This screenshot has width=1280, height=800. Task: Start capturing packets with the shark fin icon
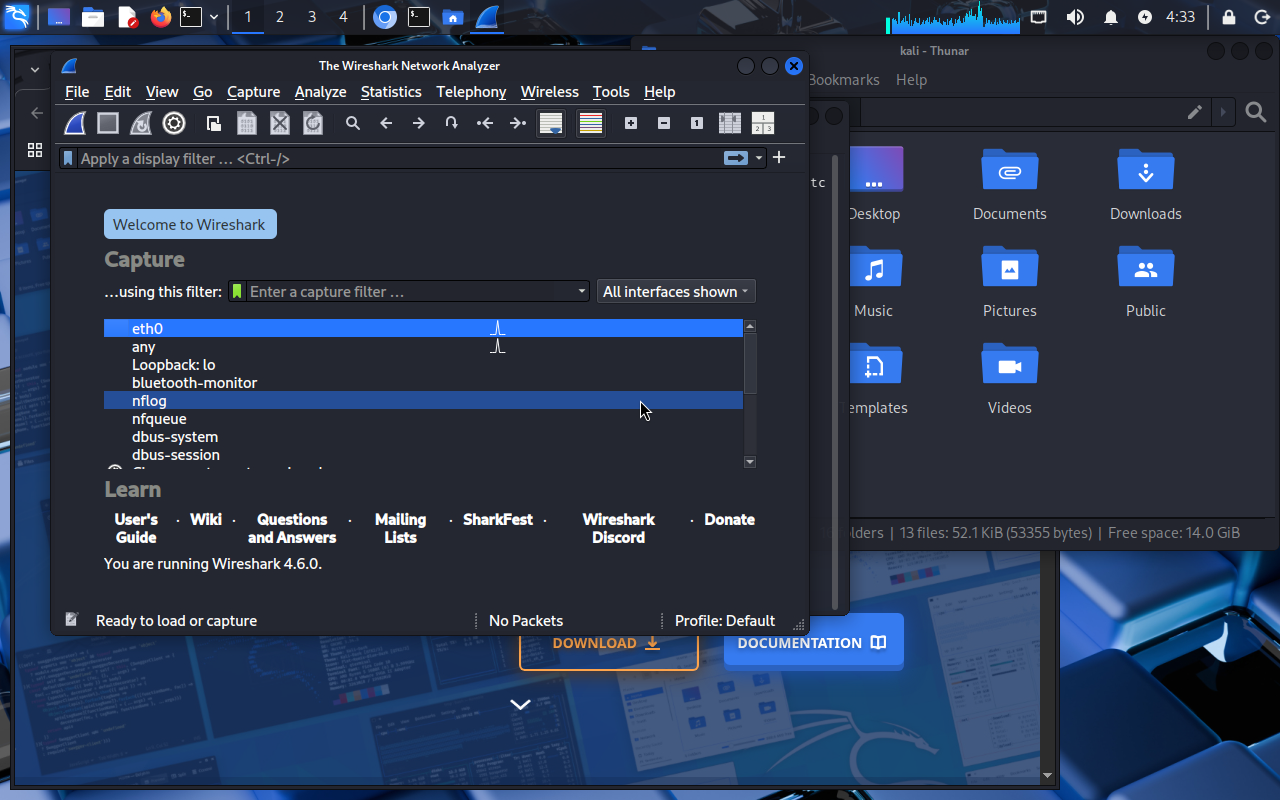[76, 123]
